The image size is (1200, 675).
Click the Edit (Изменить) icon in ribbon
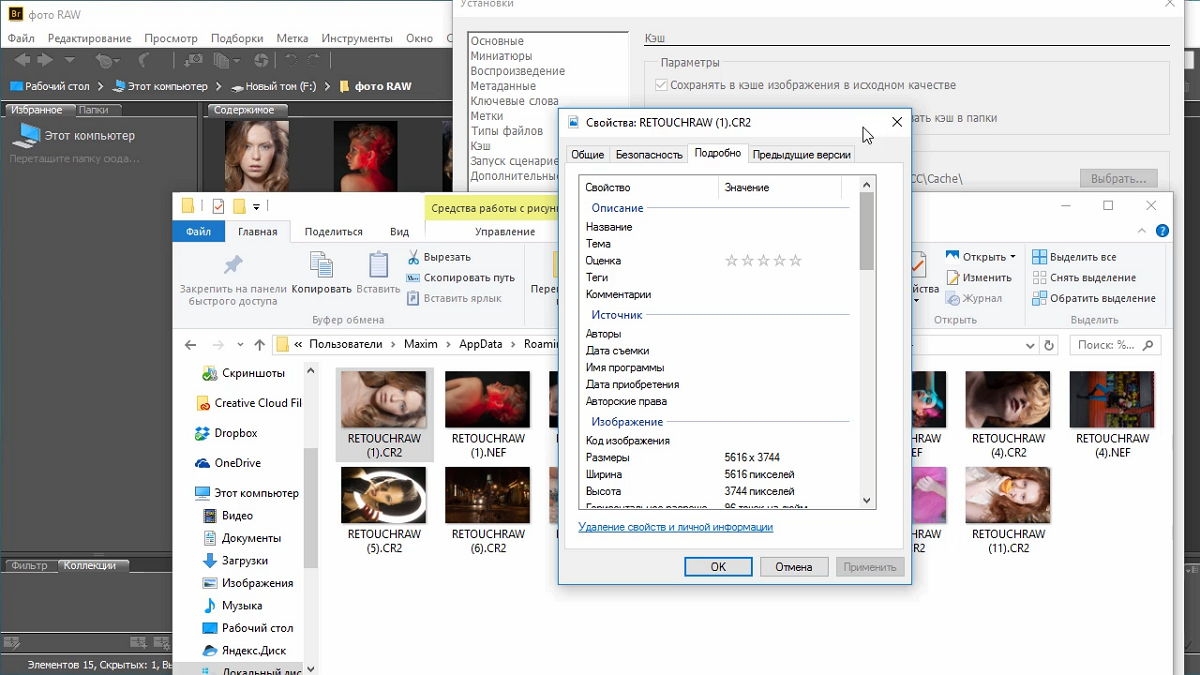pyautogui.click(x=953, y=278)
